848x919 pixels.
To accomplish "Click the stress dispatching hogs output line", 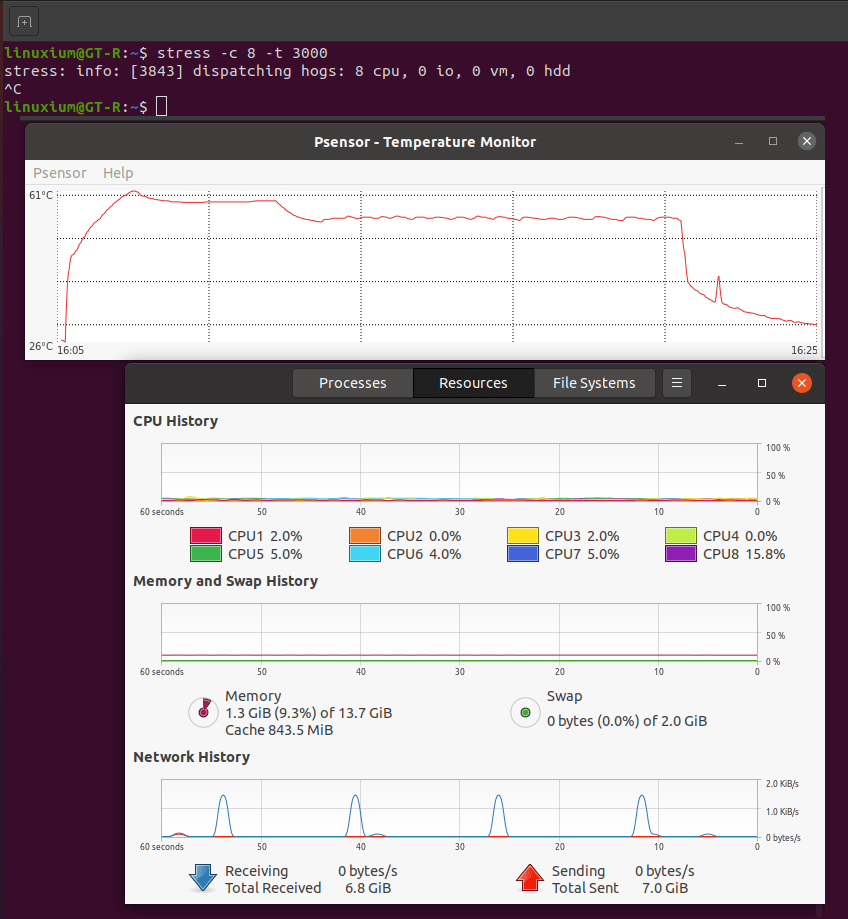I will coord(287,71).
